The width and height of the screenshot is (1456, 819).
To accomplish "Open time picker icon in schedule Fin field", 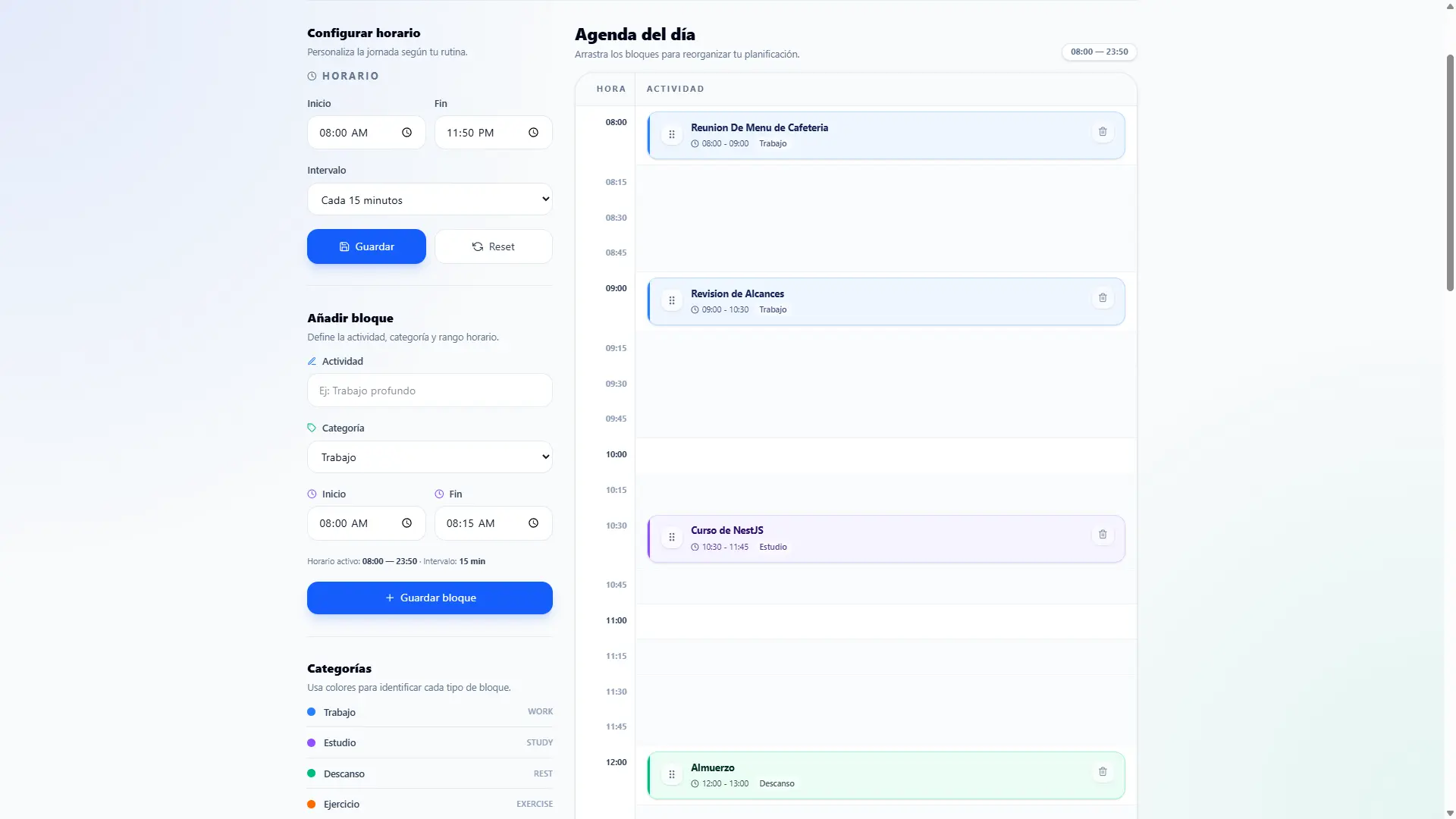I will (x=533, y=133).
